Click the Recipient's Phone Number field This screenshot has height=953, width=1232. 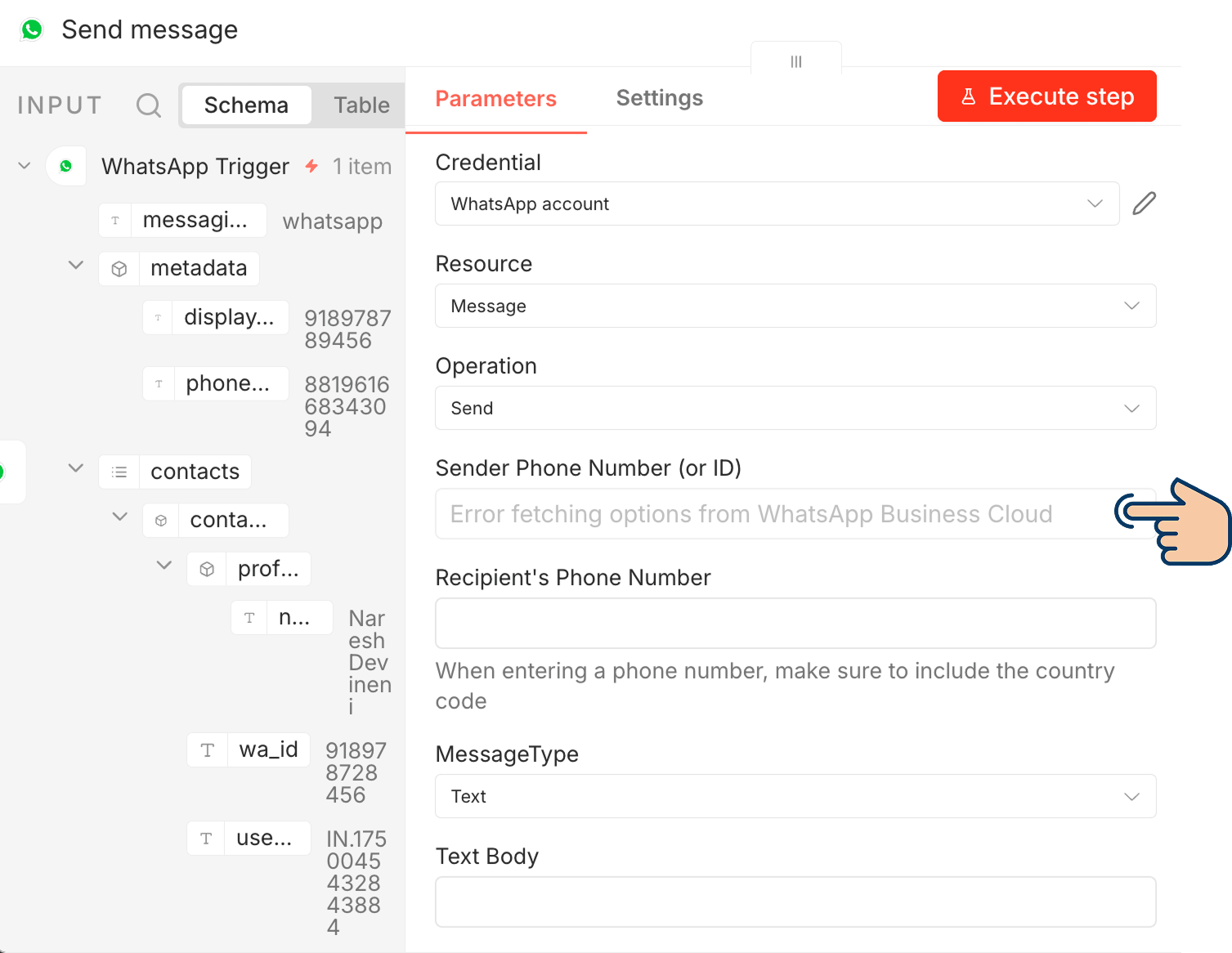(795, 624)
